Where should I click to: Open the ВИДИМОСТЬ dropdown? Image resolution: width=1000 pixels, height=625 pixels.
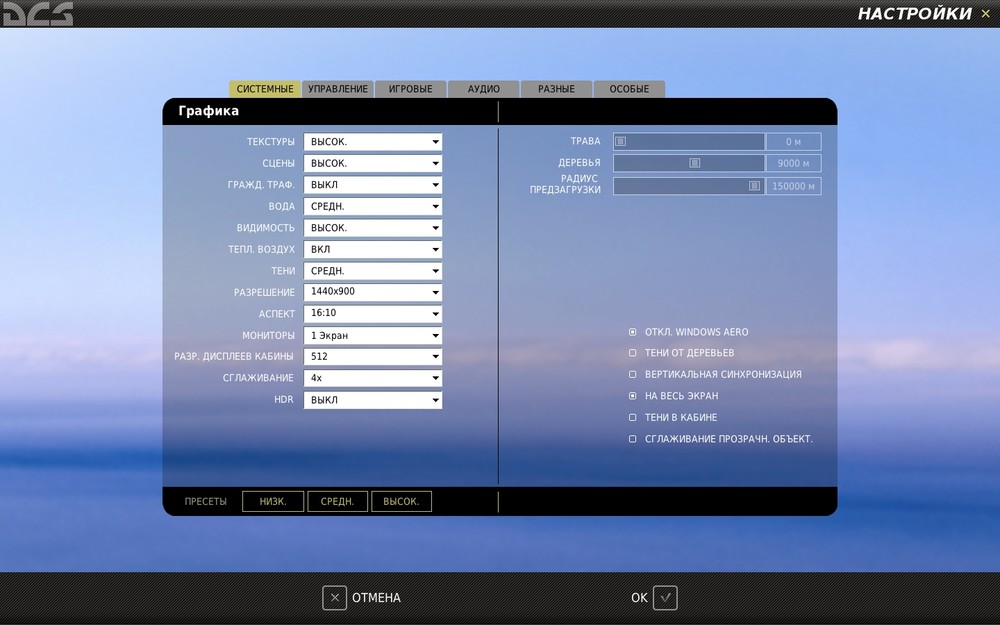point(372,228)
